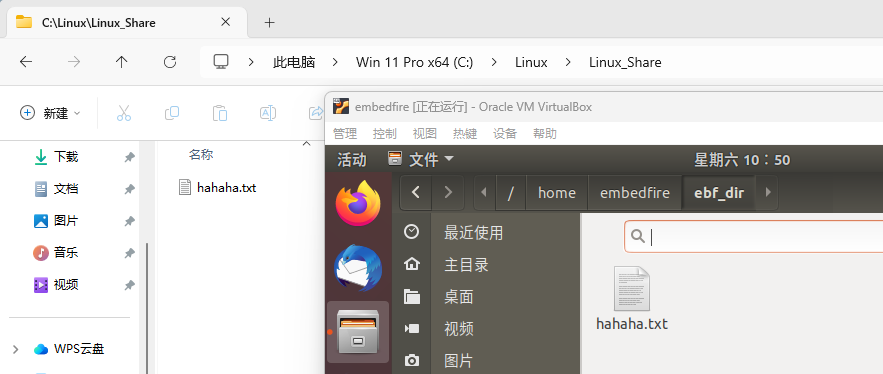Click the embedfire path button in Files

(635, 193)
